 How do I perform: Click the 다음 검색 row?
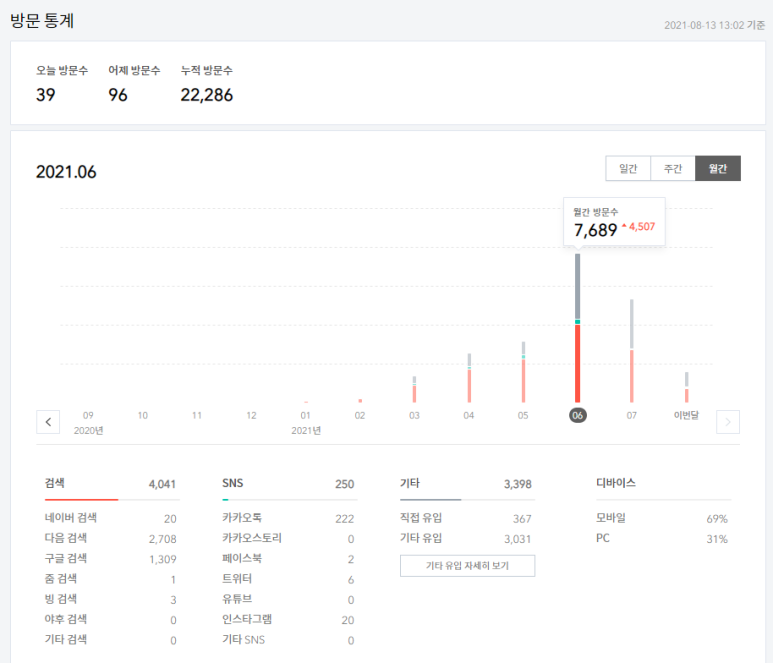point(110,538)
